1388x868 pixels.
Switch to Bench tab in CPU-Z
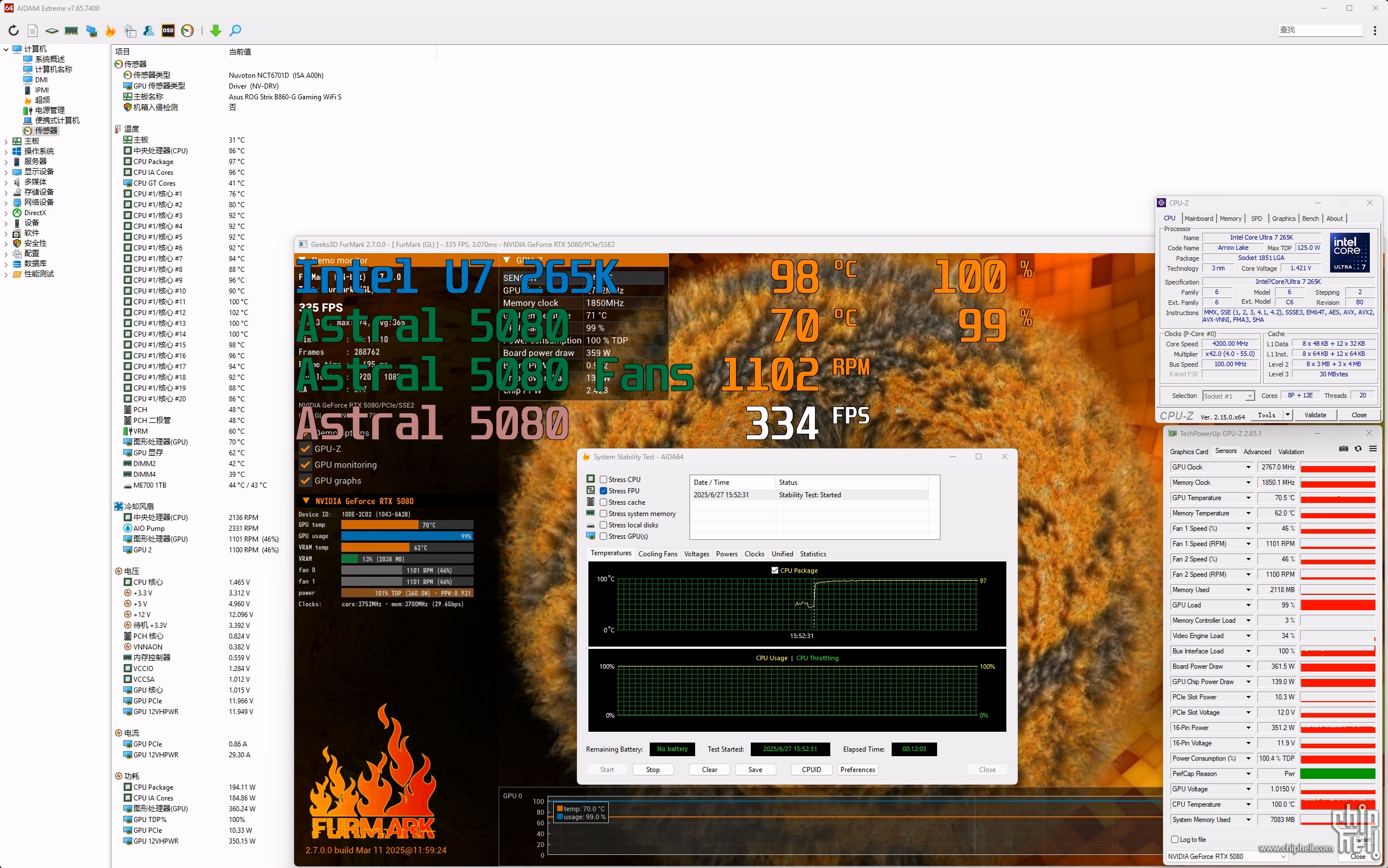(x=1310, y=218)
